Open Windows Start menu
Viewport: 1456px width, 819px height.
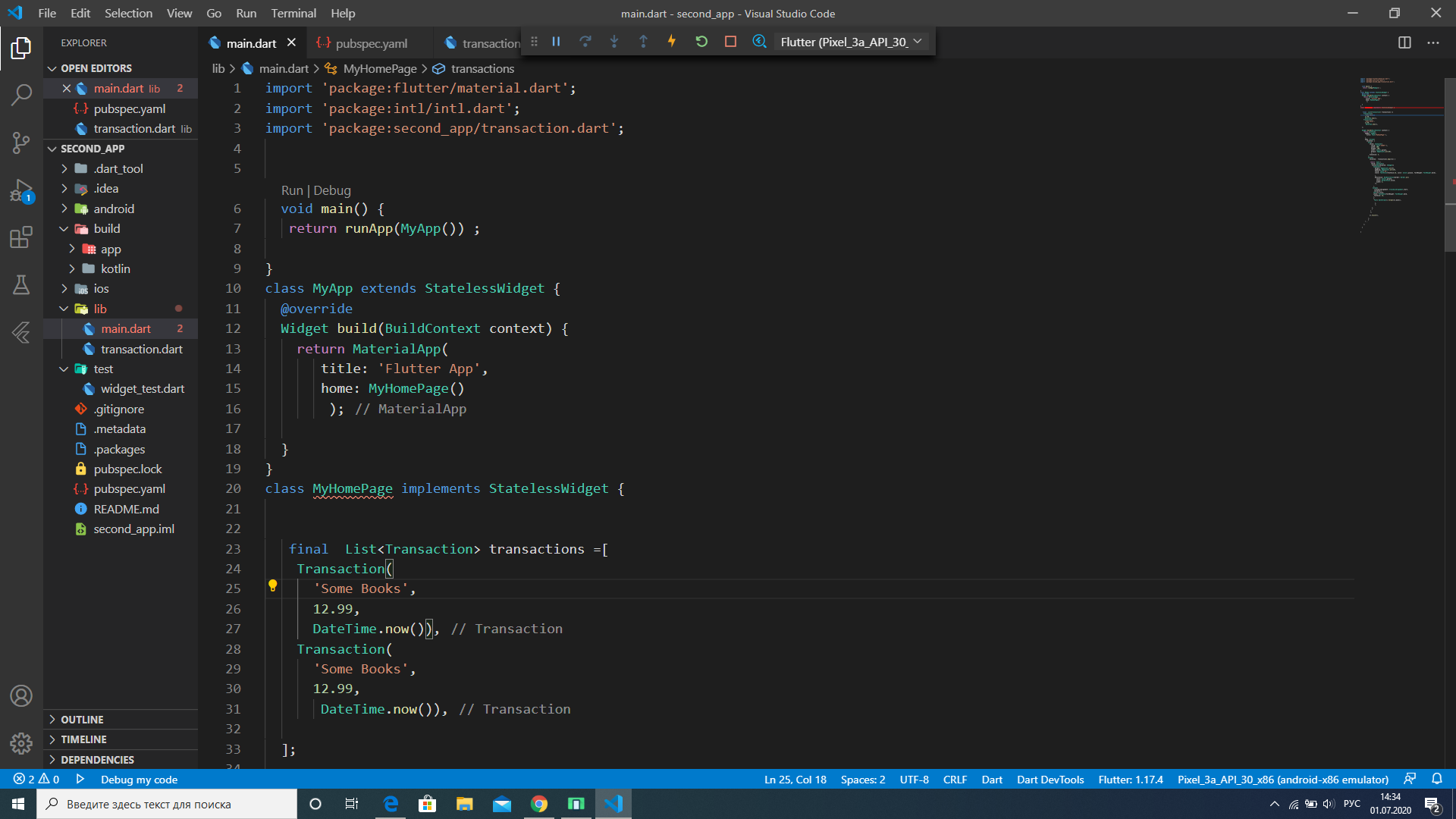[x=18, y=804]
